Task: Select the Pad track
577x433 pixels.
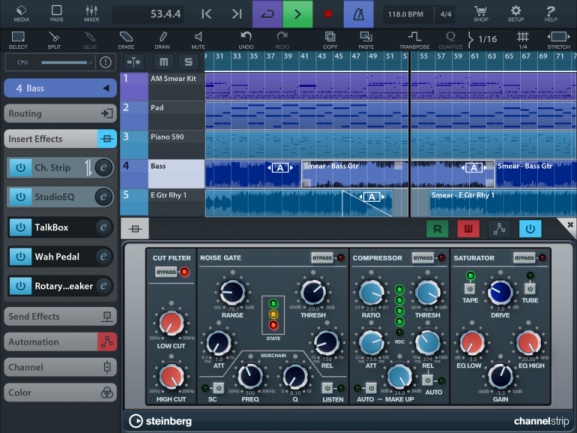Action: click(x=162, y=115)
